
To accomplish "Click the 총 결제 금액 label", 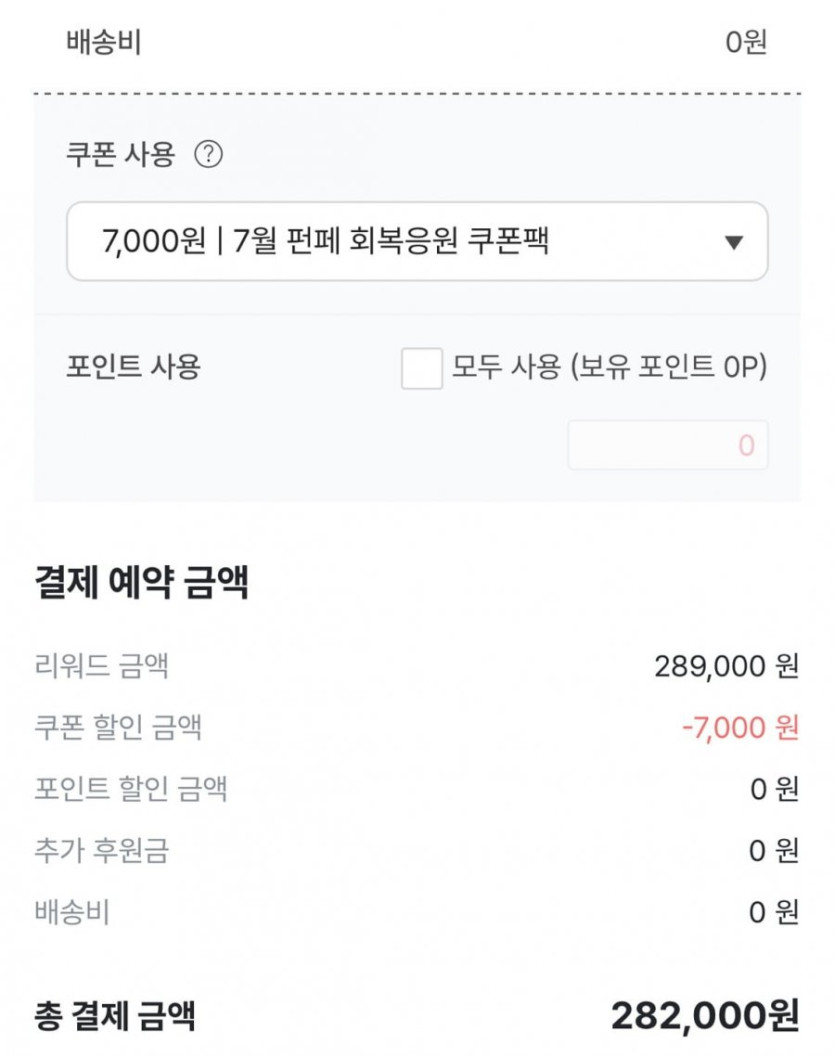I will [114, 1017].
